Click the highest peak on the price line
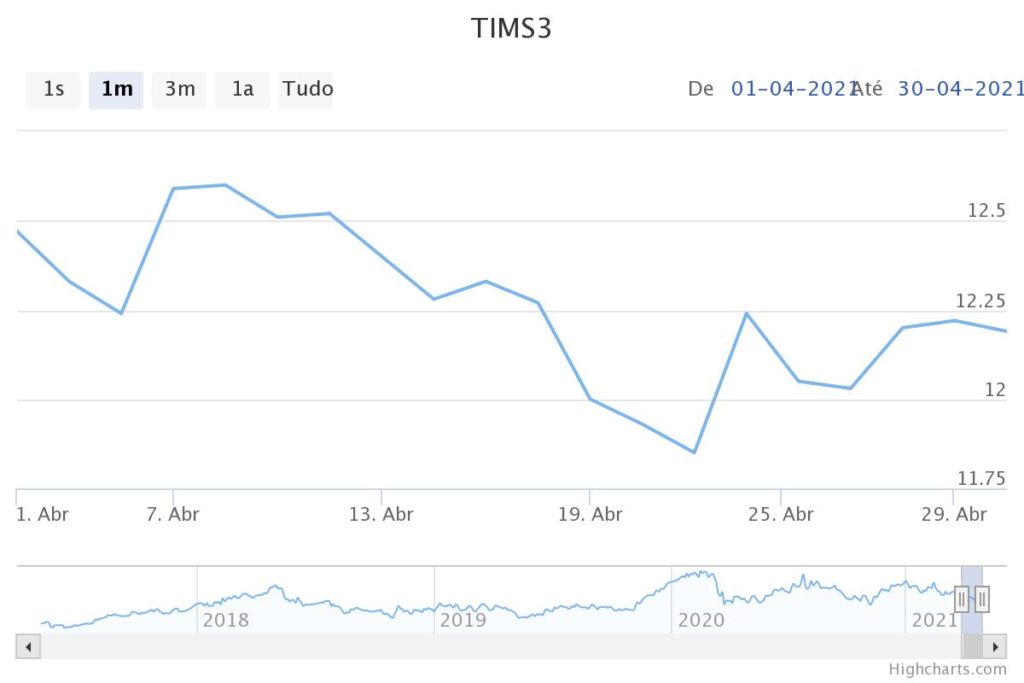Viewport: 1024px width, 683px height. click(225, 185)
